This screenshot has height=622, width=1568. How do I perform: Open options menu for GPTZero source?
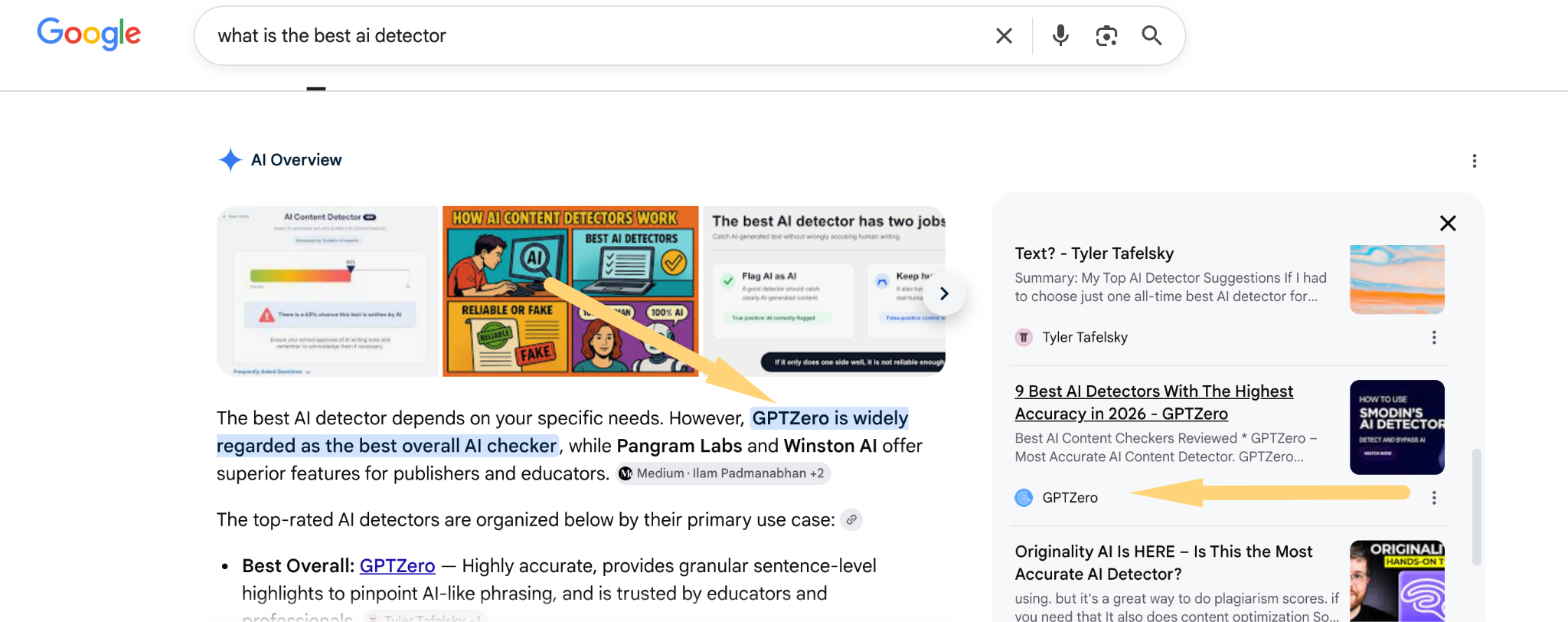click(x=1434, y=498)
